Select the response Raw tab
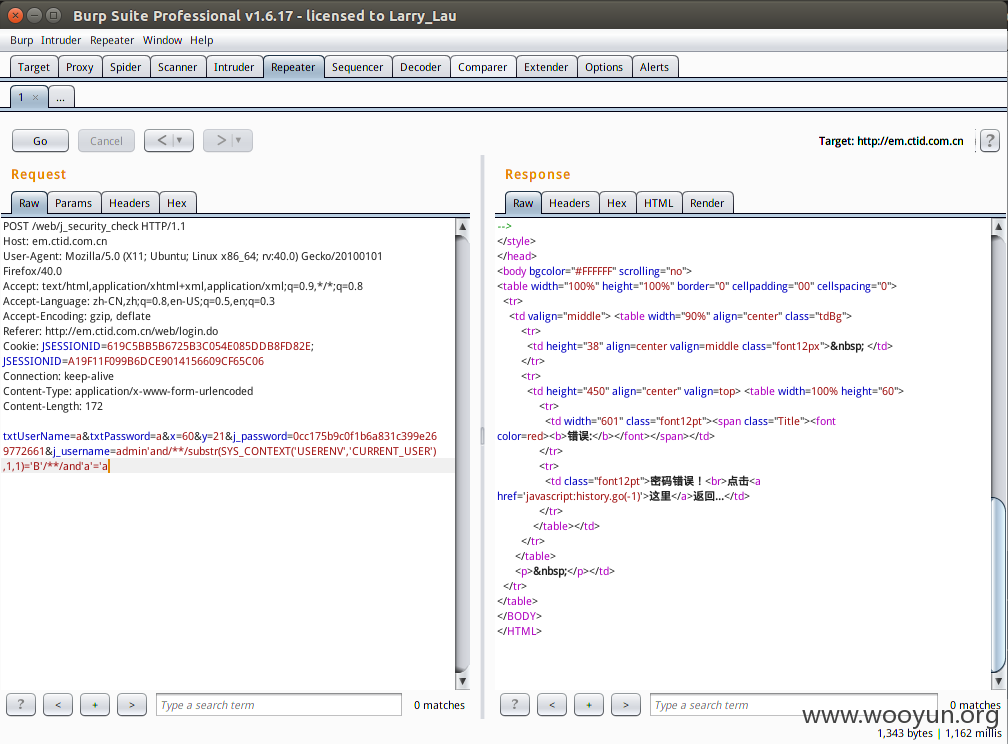 [x=523, y=203]
